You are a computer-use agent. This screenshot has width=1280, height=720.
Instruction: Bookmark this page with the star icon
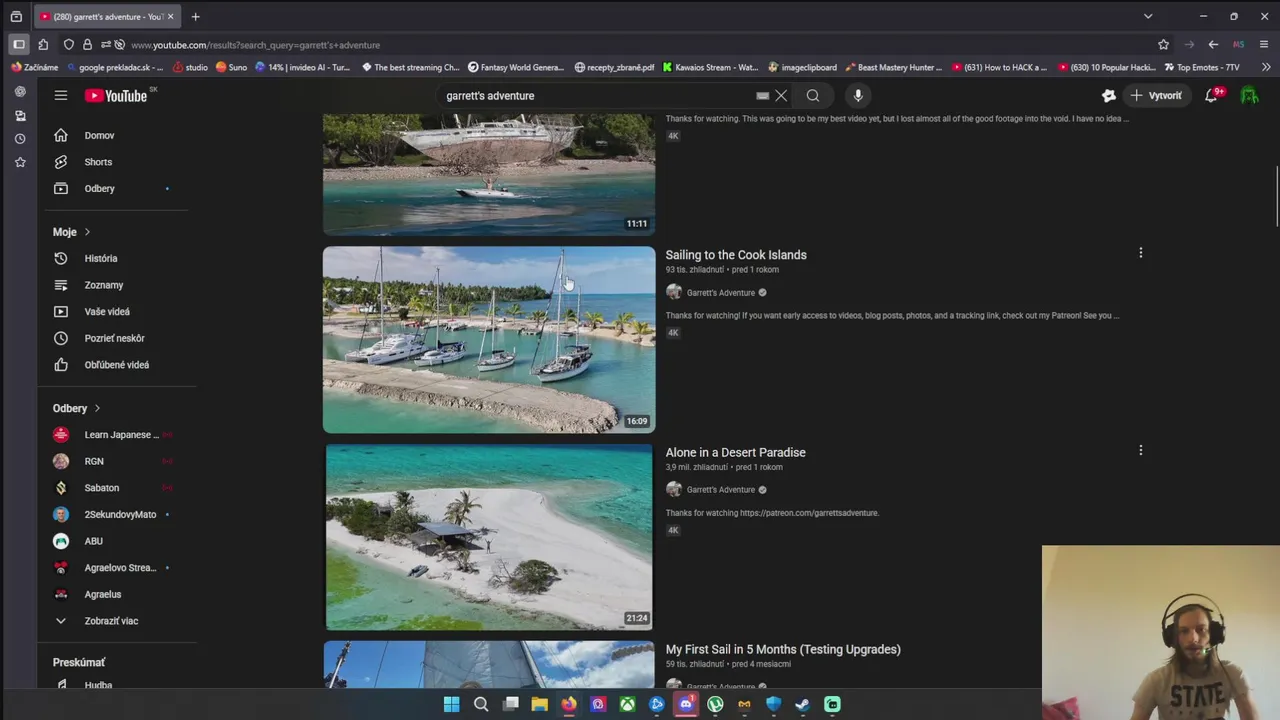[x=1163, y=45]
